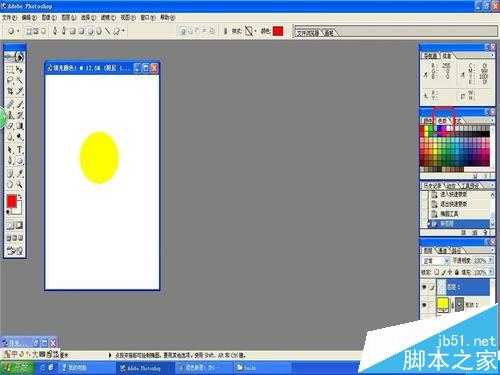
Task: Select the Dodge tool
Action: click(20, 137)
